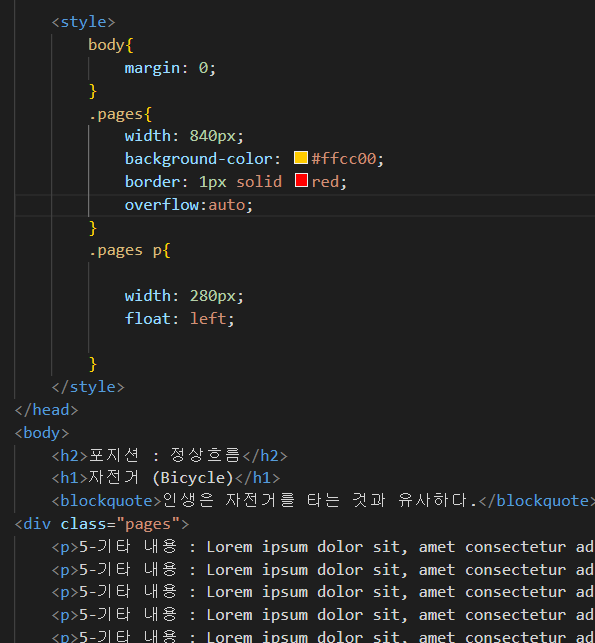The width and height of the screenshot is (595, 643).
Task: Click the '#ffcc00' hex value text
Action: click(x=343, y=159)
